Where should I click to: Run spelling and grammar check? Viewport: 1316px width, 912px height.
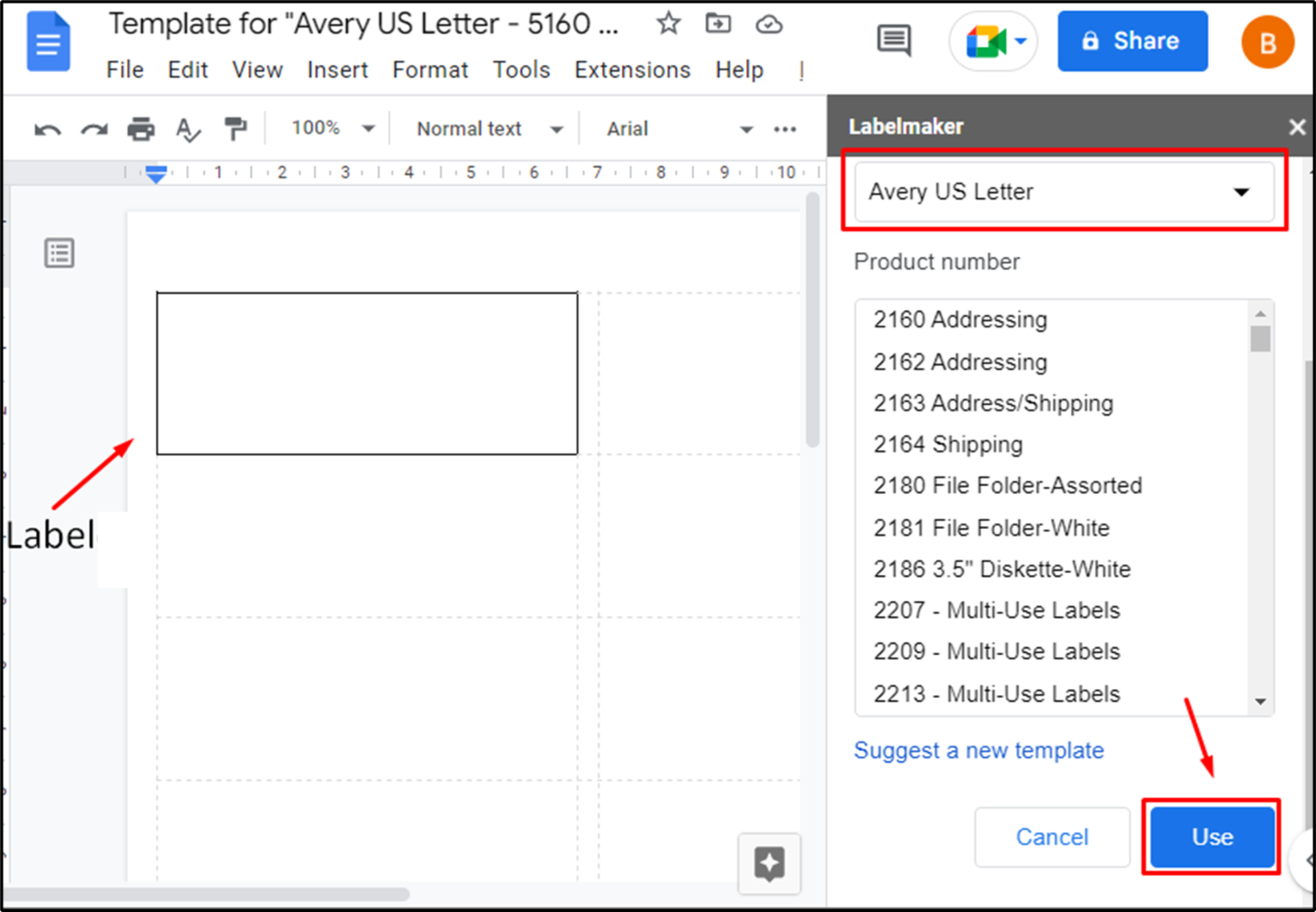(188, 129)
